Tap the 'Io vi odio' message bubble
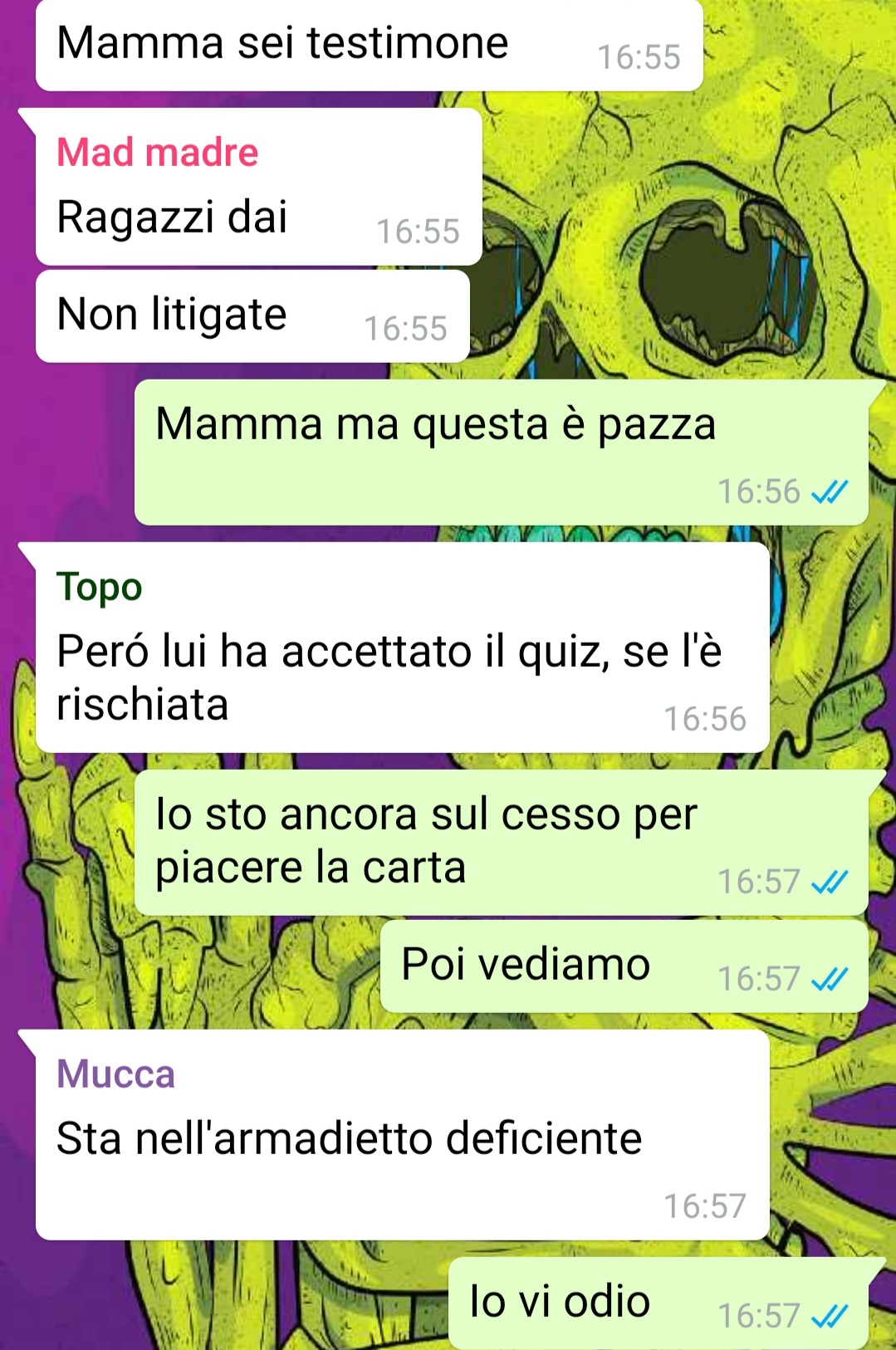 (x=659, y=1304)
